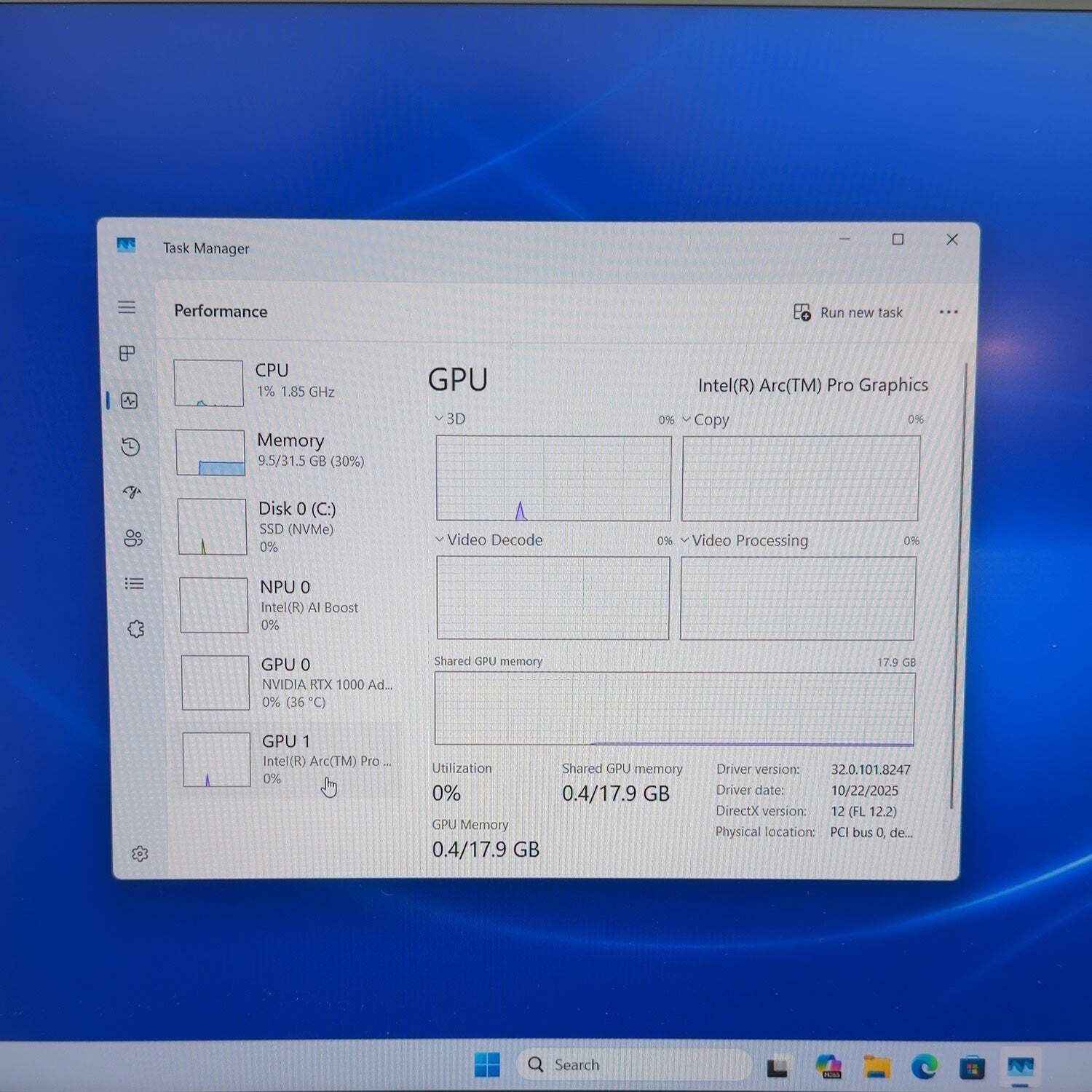Maximize the Task Manager window
1092x1092 pixels.
(898, 239)
